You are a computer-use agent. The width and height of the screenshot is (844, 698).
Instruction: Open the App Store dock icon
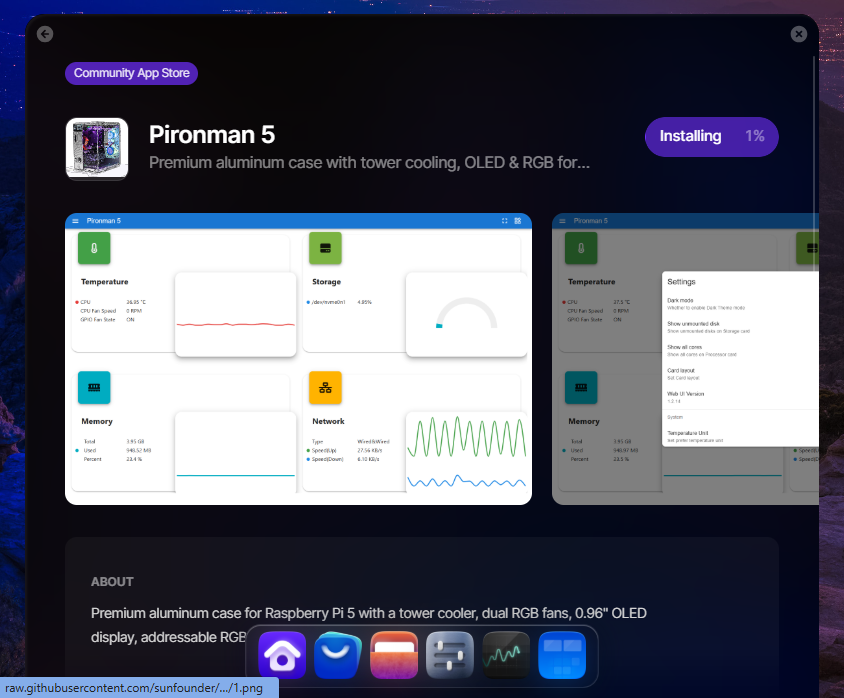tap(338, 655)
